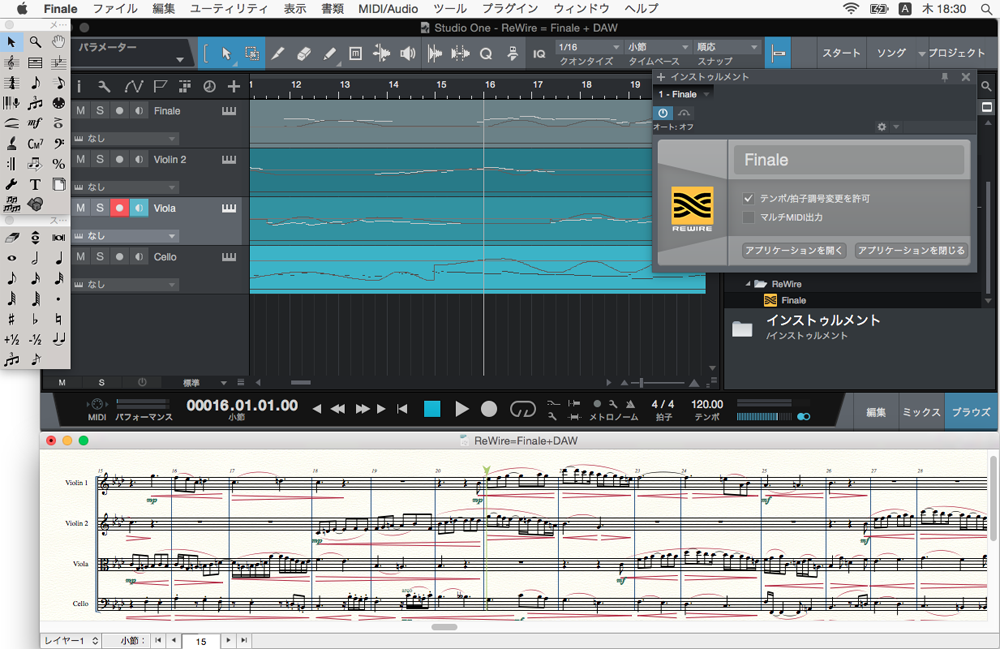Solo the Cello track
The height and width of the screenshot is (649, 1000).
100,257
